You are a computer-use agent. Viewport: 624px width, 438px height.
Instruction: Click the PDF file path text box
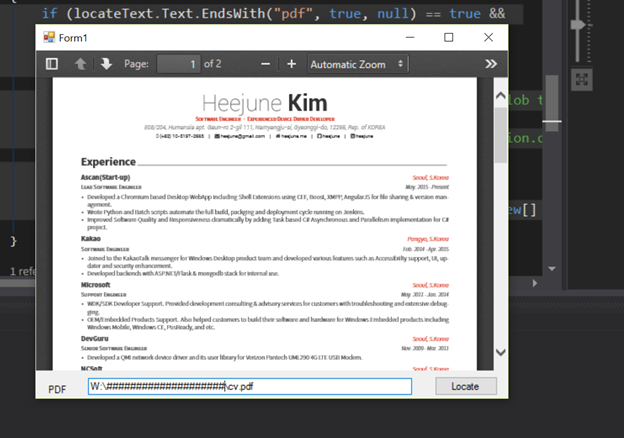[250, 387]
